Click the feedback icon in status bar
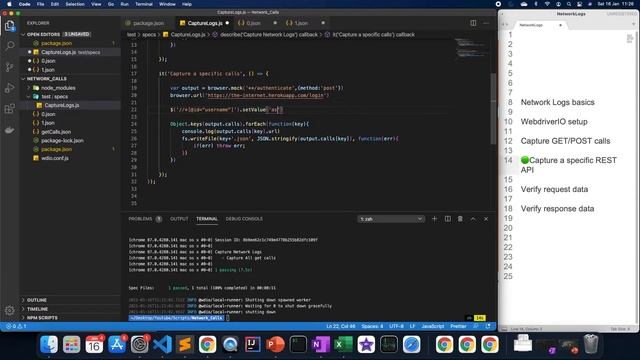Screen dimensions: 640x360 476,326
